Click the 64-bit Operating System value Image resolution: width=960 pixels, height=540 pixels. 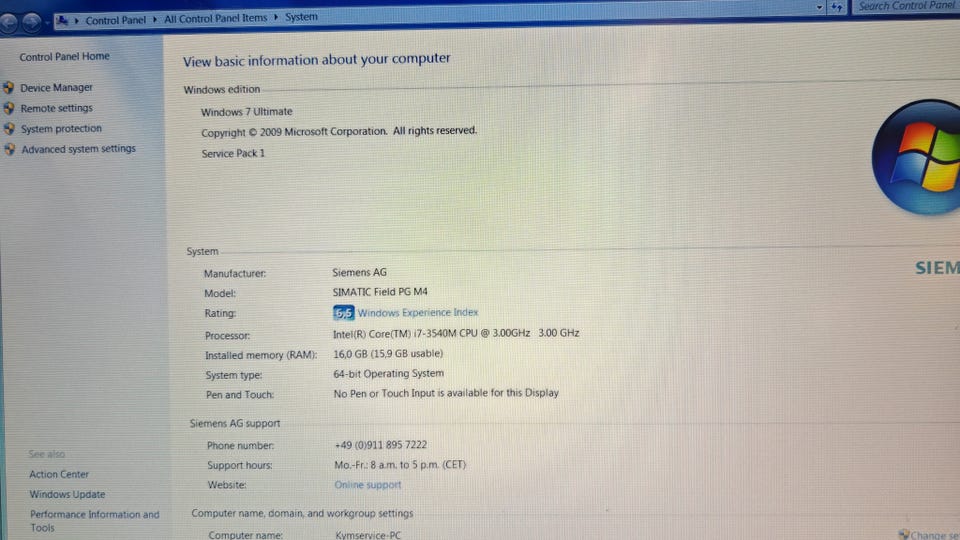(389, 373)
